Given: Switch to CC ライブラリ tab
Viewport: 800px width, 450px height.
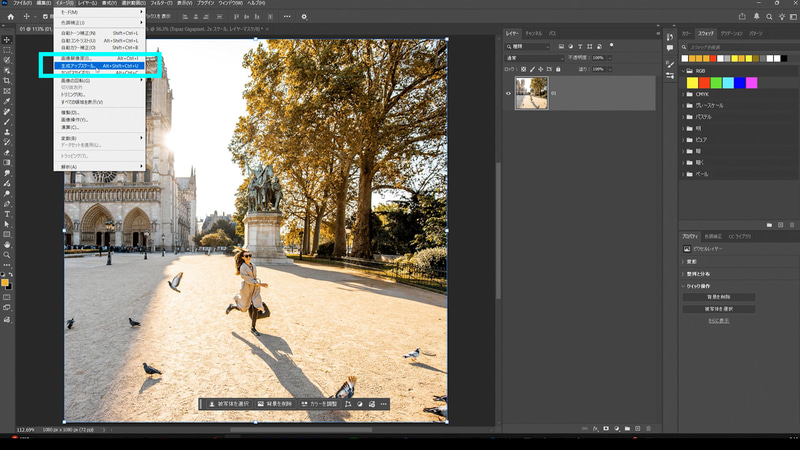Looking at the screenshot, I should point(740,237).
